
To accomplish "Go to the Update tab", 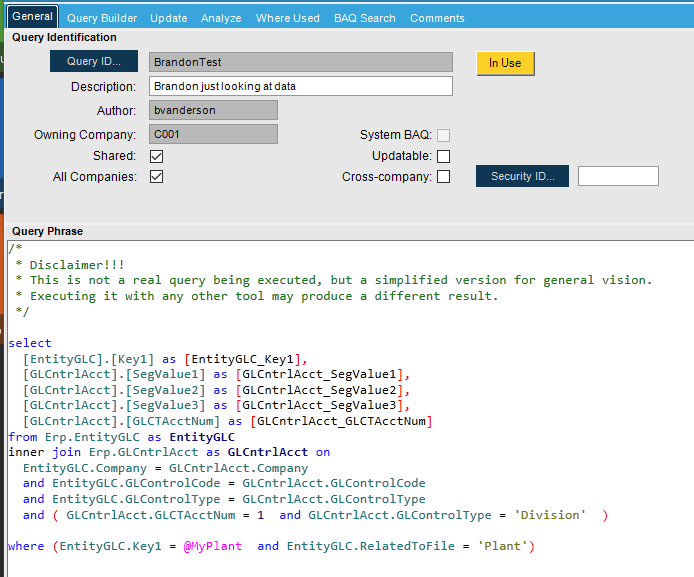I will pyautogui.click(x=168, y=18).
